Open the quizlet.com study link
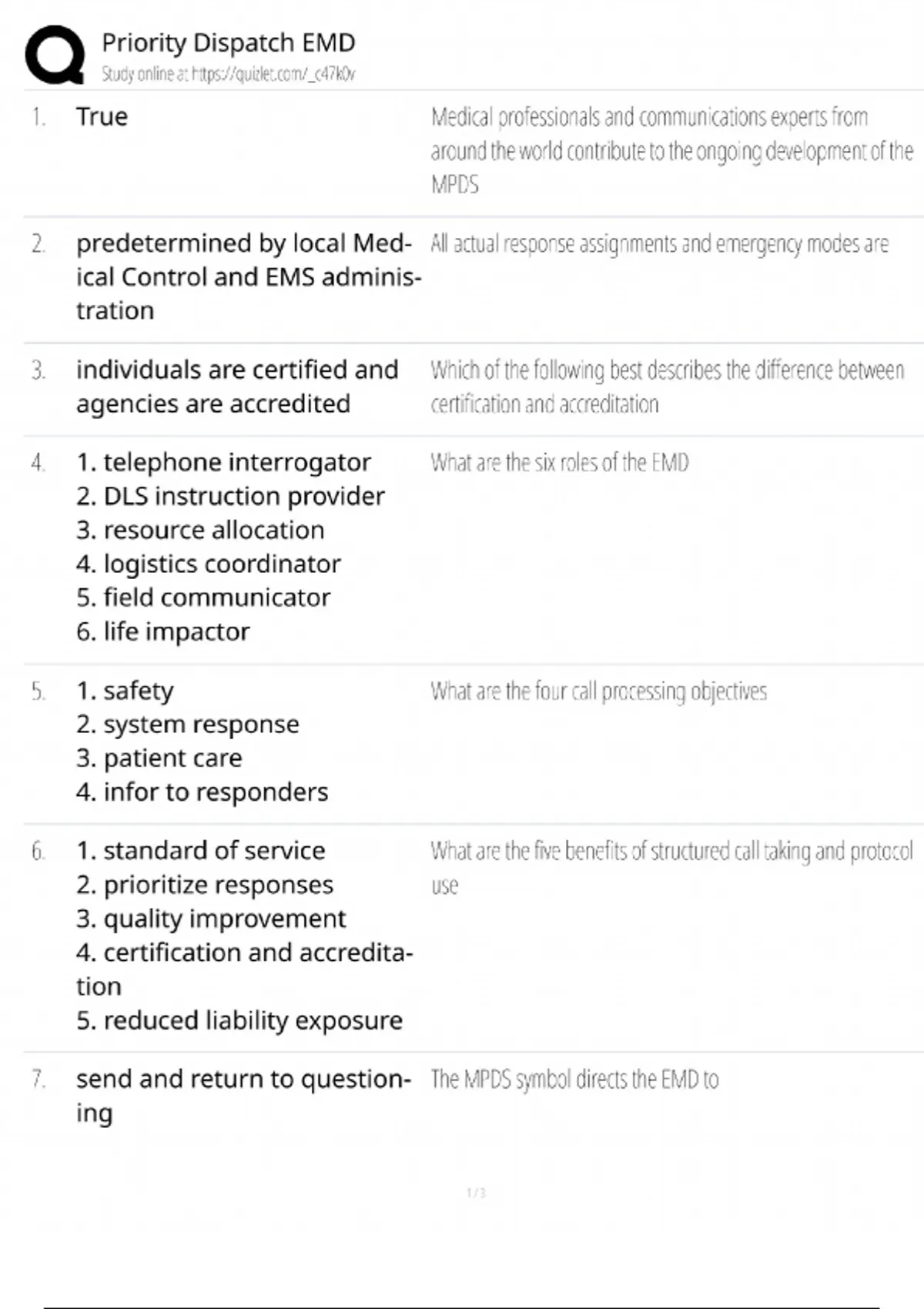The height and width of the screenshot is (1309, 924). [229, 75]
